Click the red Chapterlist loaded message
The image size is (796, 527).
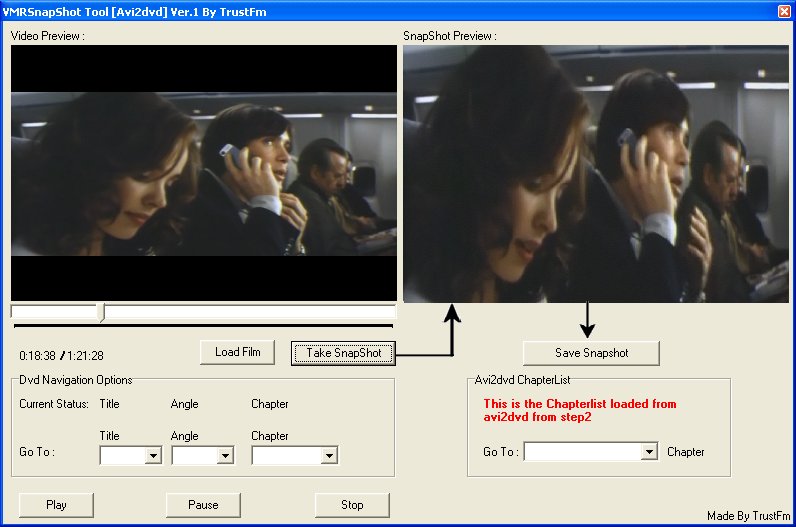[x=580, y=410]
